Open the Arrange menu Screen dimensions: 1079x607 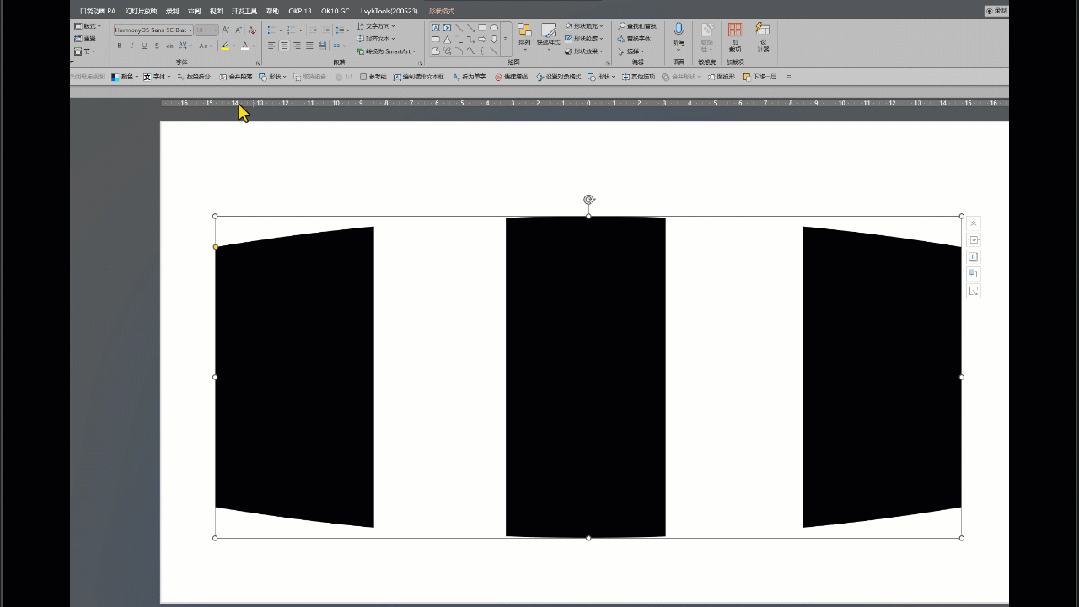pos(524,36)
